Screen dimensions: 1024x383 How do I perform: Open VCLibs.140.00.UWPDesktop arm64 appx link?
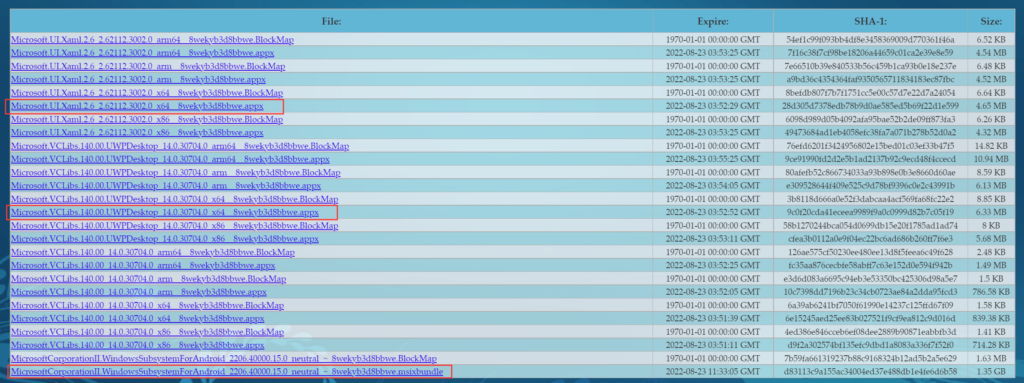[x=170, y=159]
